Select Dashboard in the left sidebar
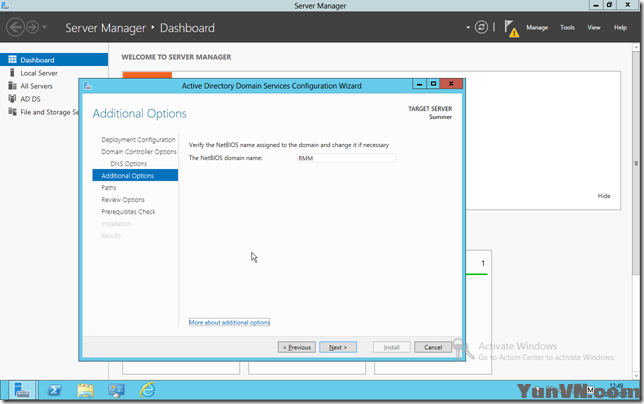Image resolution: width=644 pixels, height=404 pixels. tap(54, 60)
